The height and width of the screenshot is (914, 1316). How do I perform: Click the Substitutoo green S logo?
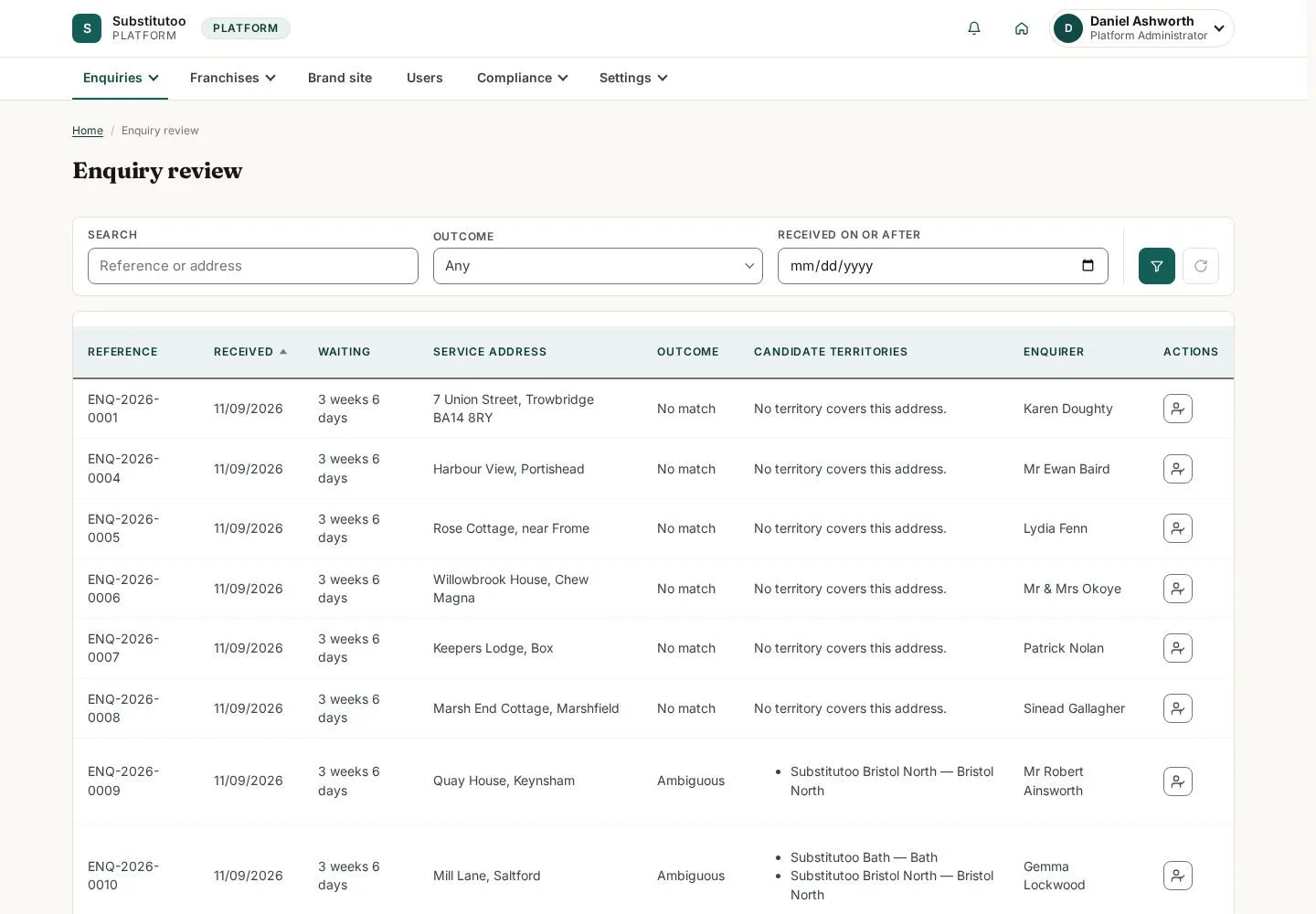87,28
